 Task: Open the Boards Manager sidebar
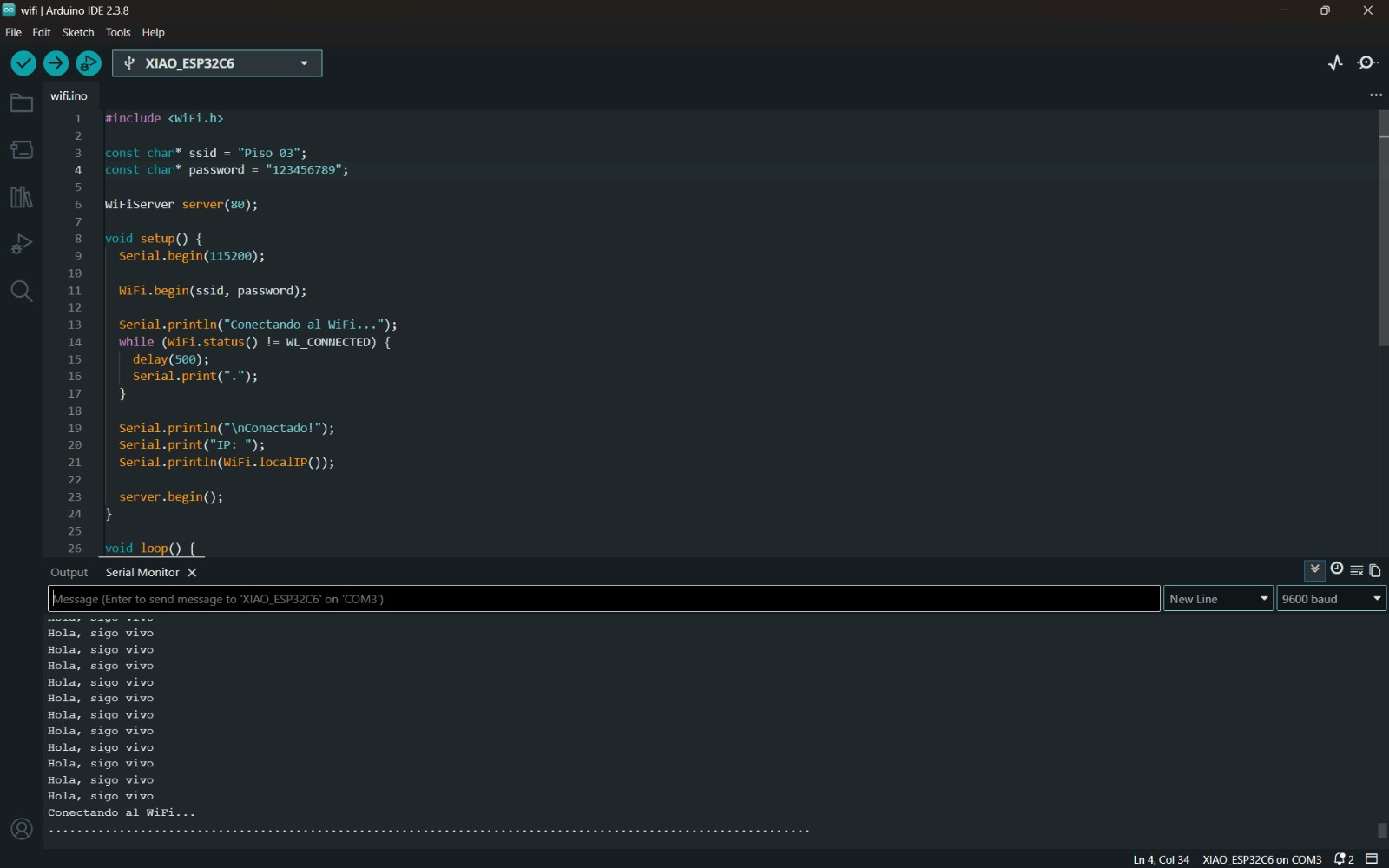point(21,150)
